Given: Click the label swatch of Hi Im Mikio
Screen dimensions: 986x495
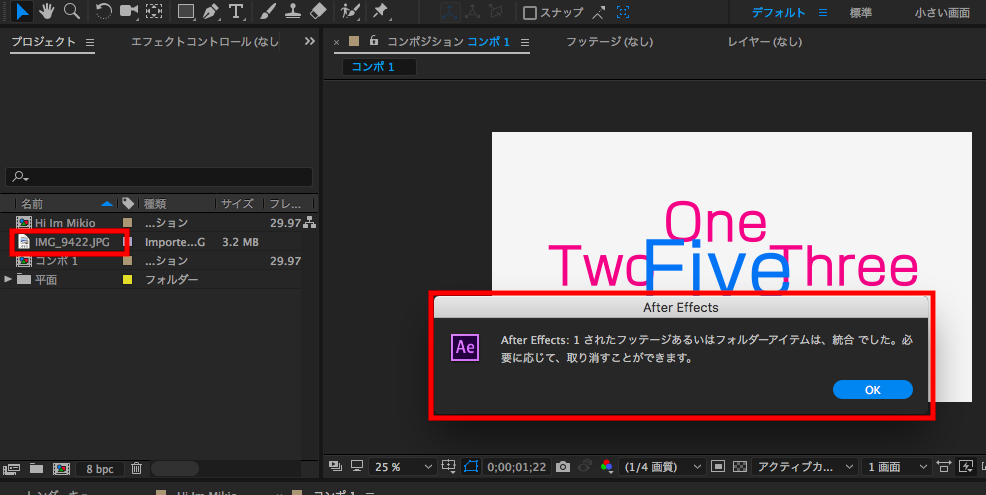Looking at the screenshot, I should [x=128, y=223].
